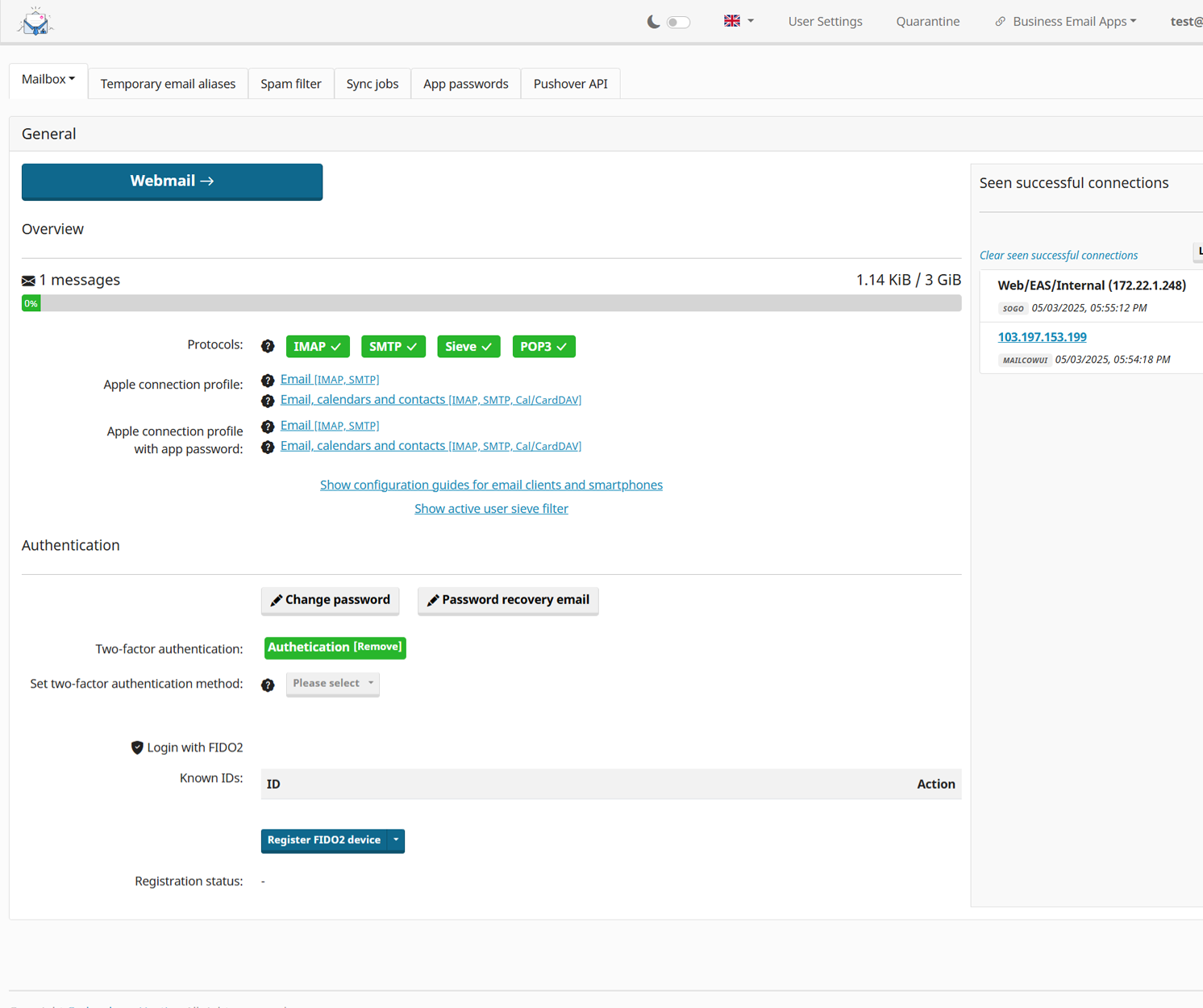Viewport: 1203px width, 1008px height.
Task: Clear seen successful connections
Action: [1059, 256]
